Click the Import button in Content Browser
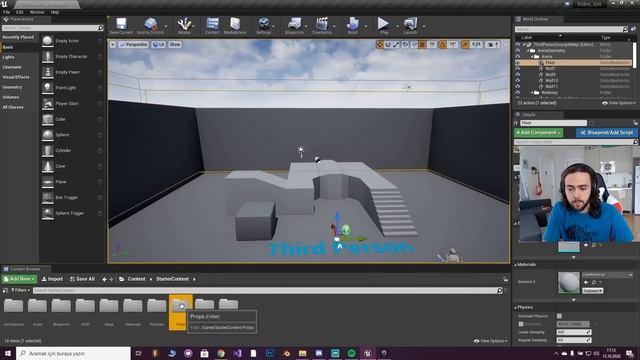Screen dimensions: 640x360 pyautogui.click(x=52, y=279)
